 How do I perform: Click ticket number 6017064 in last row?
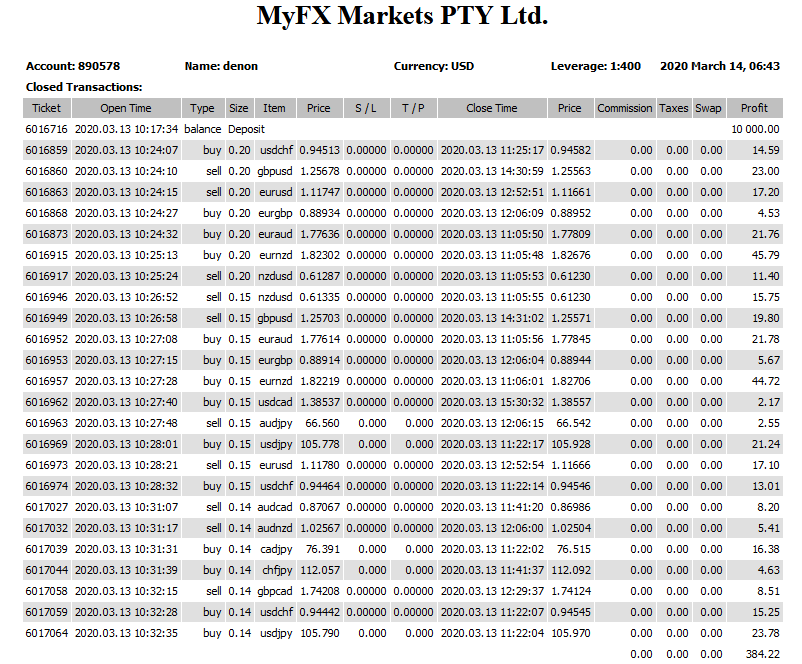tap(46, 633)
